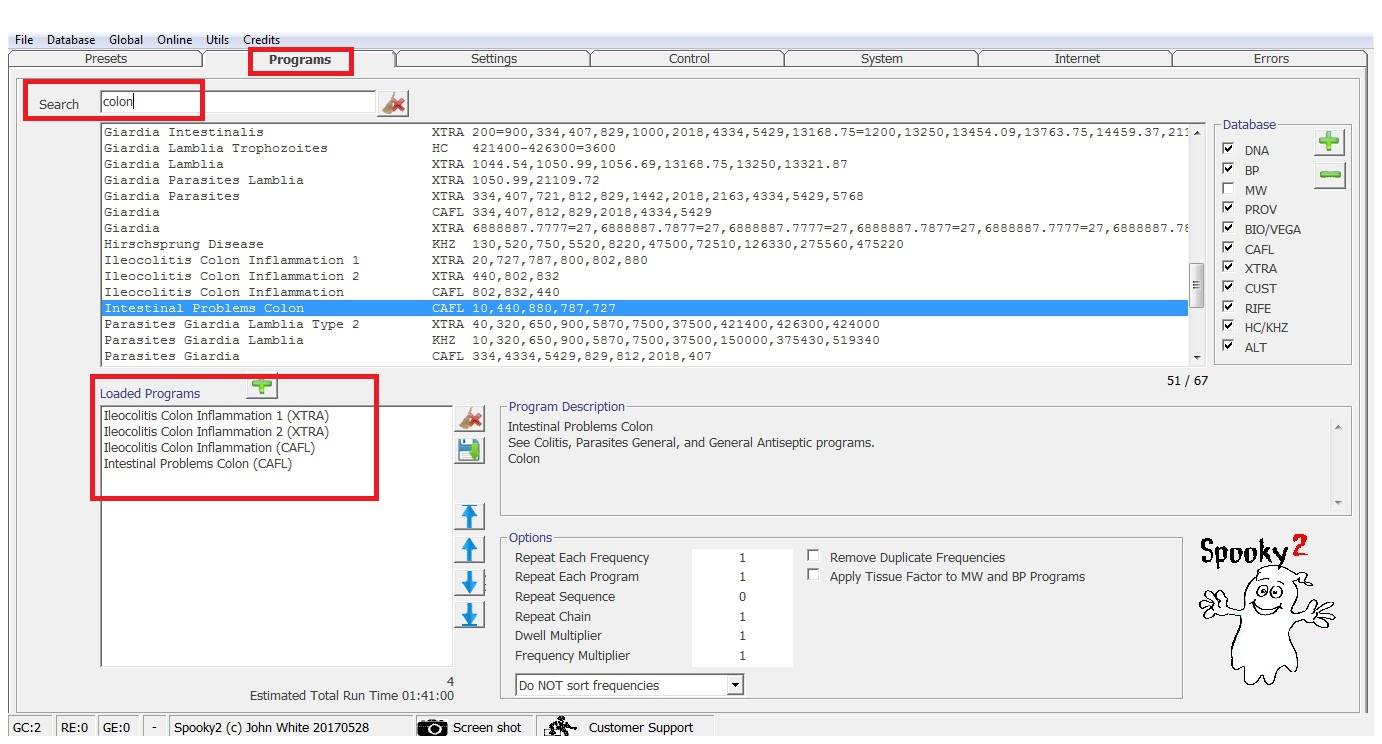Edit the Repeat Chain value
This screenshot has height=744, width=1382.
[x=742, y=616]
